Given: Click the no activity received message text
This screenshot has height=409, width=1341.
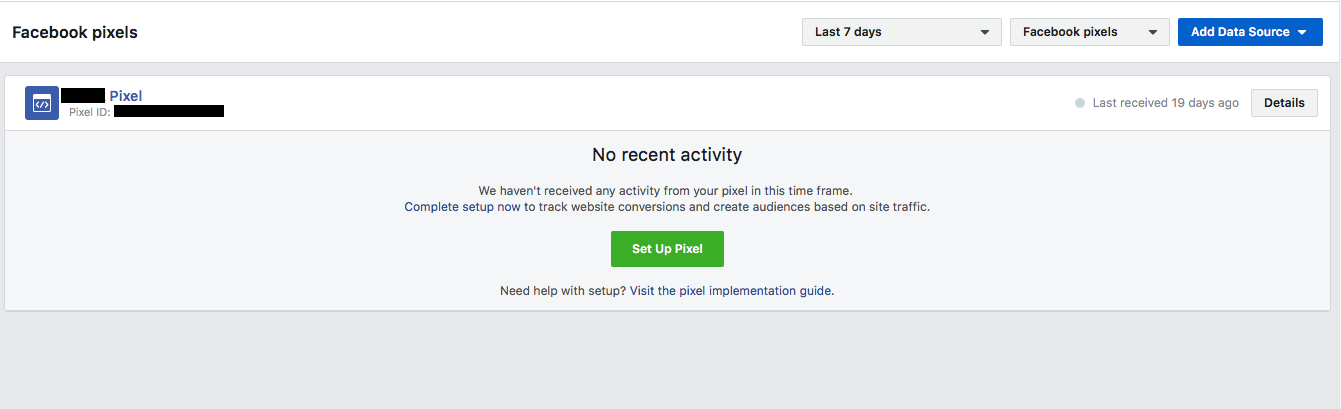Looking at the screenshot, I should [x=665, y=190].
